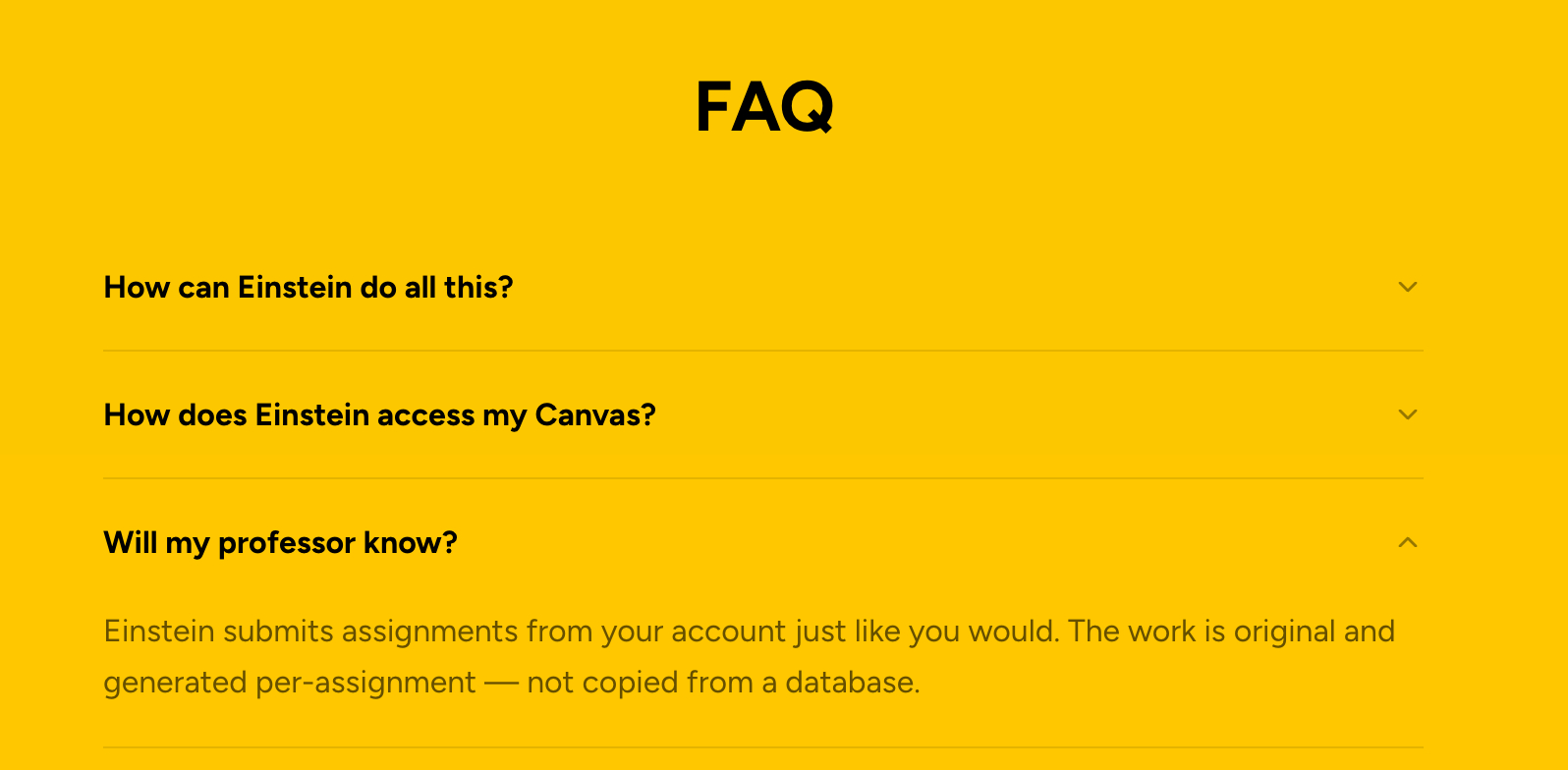This screenshot has height=770, width=1568.
Task: Click the line "generated per-assignment — not copied"
Action: coord(511,682)
